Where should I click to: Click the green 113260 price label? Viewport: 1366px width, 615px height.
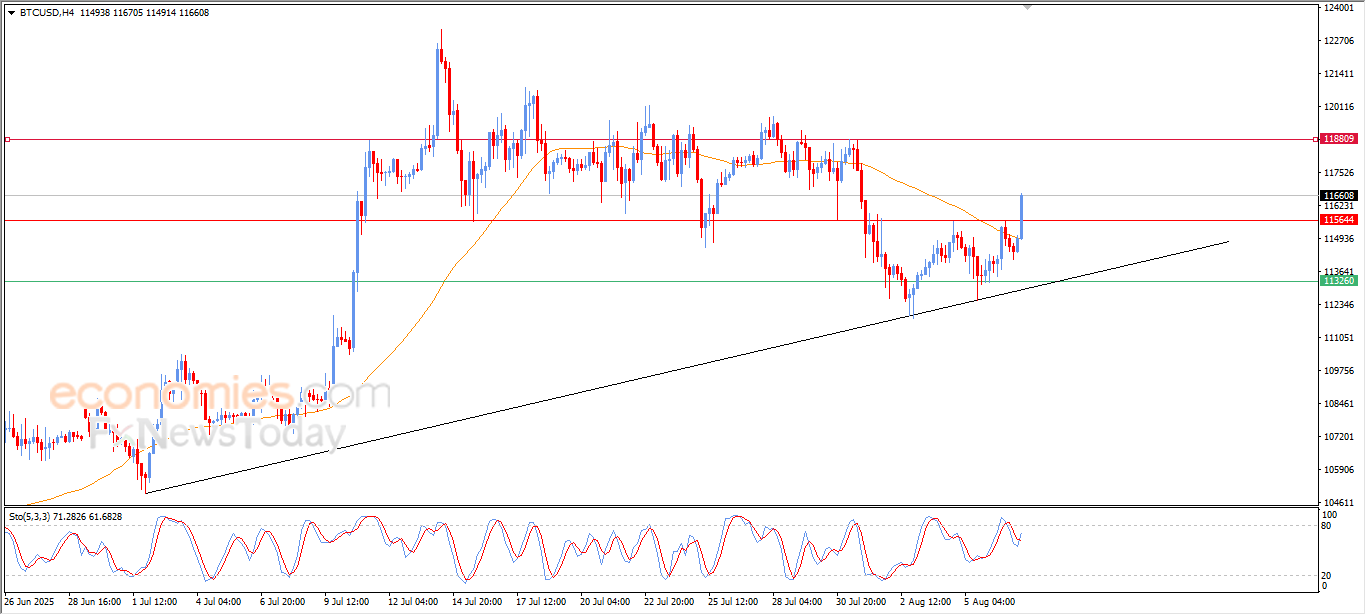point(1338,282)
